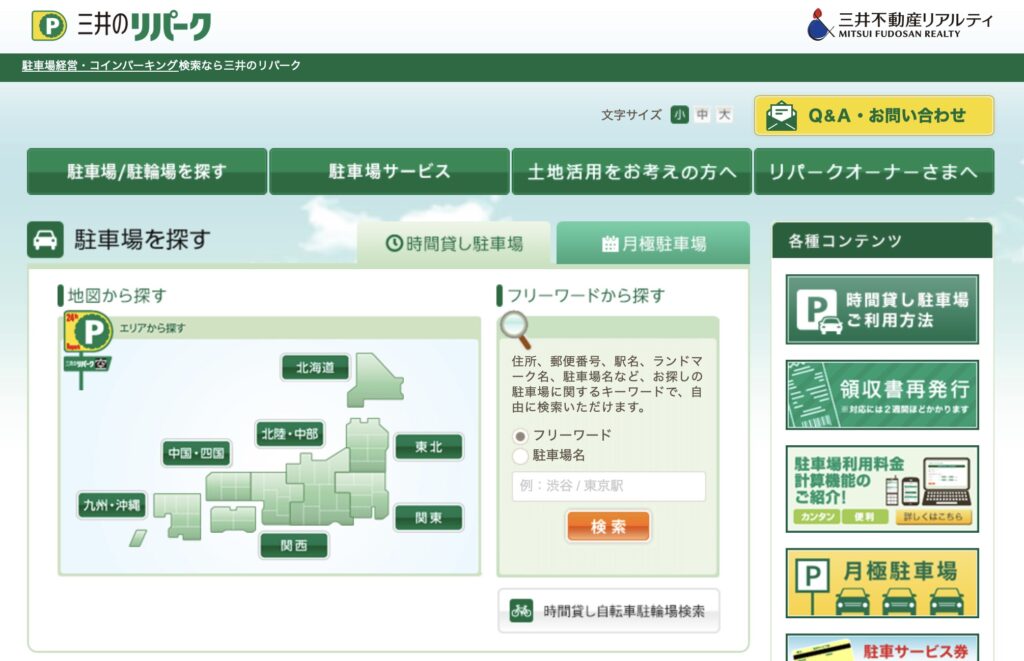Click the フリーワードから探す heading
Viewport: 1024px width, 661px height.
pos(586,296)
